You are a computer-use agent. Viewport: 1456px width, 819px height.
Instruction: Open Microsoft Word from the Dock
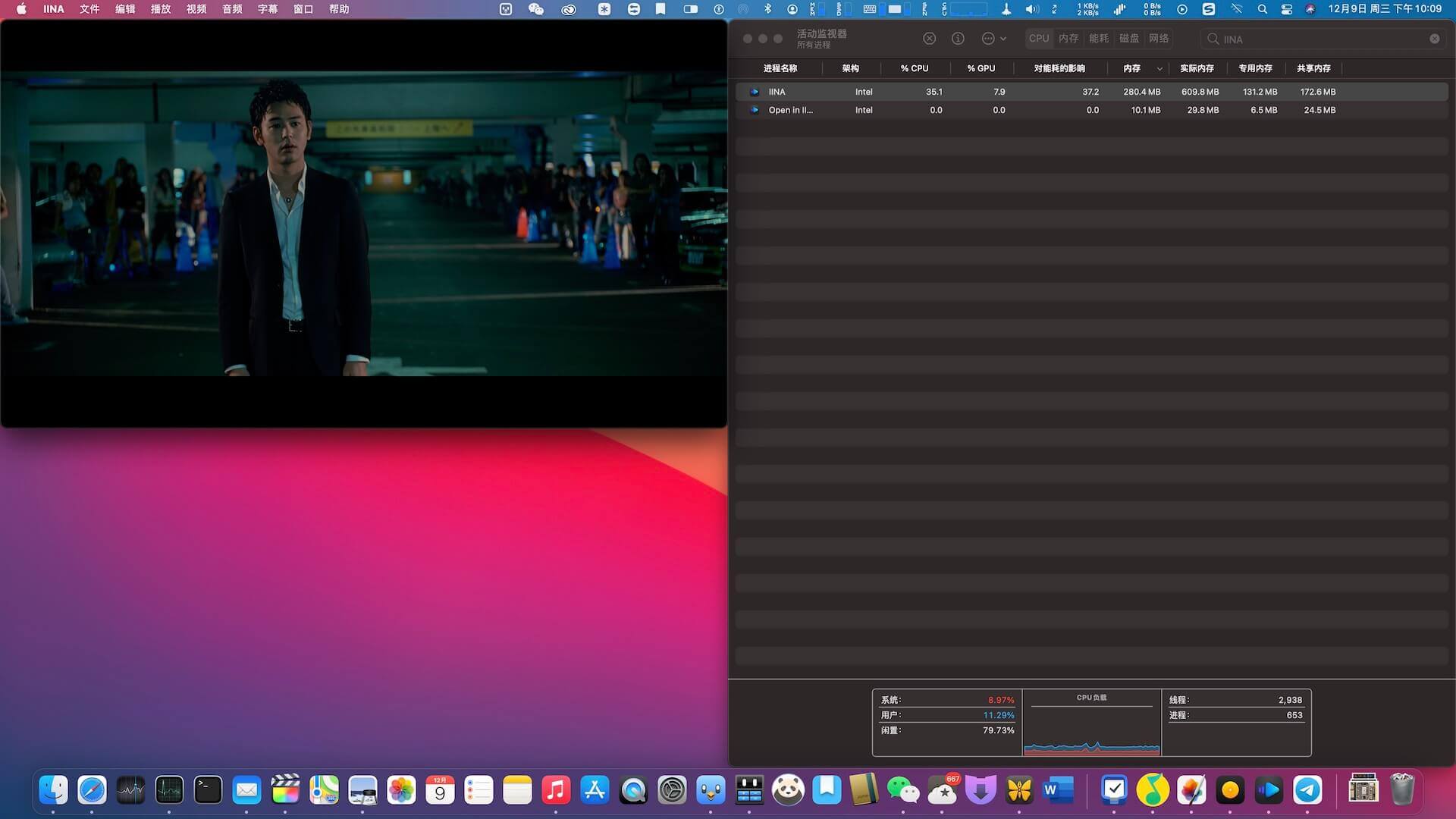click(x=1058, y=790)
